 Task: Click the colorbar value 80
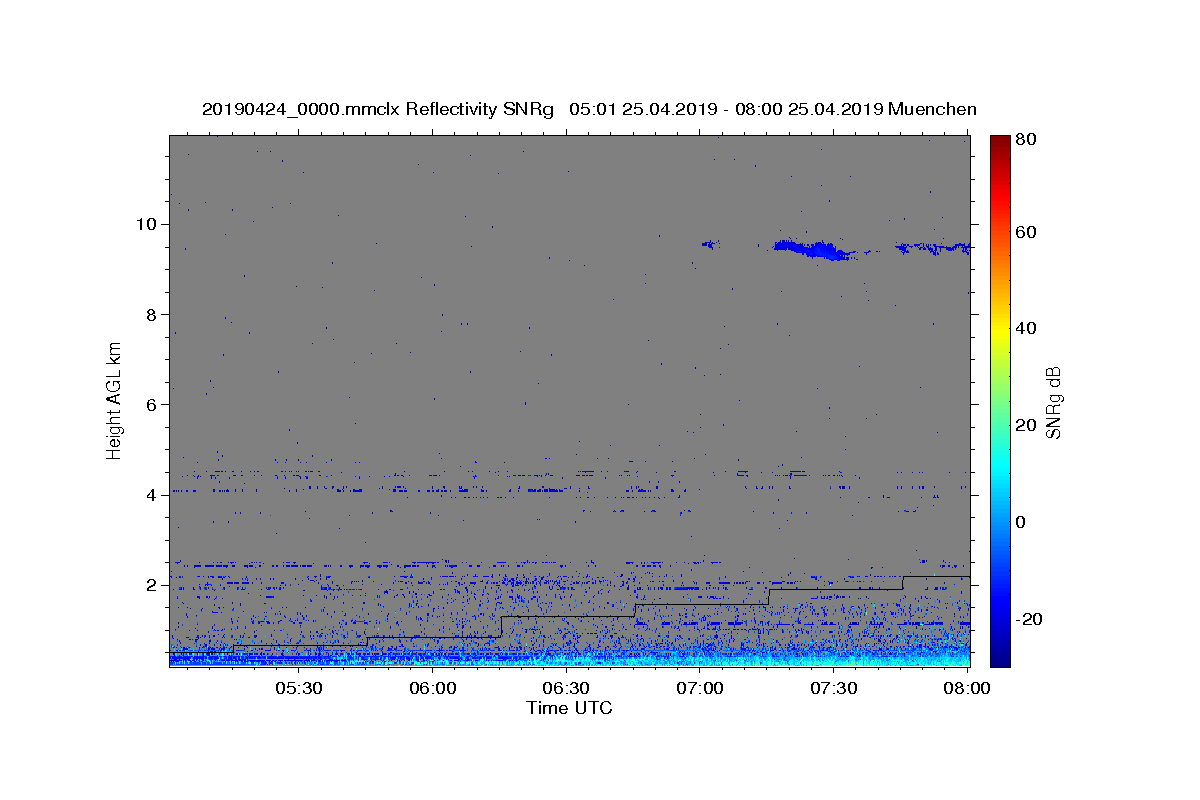(1025, 140)
